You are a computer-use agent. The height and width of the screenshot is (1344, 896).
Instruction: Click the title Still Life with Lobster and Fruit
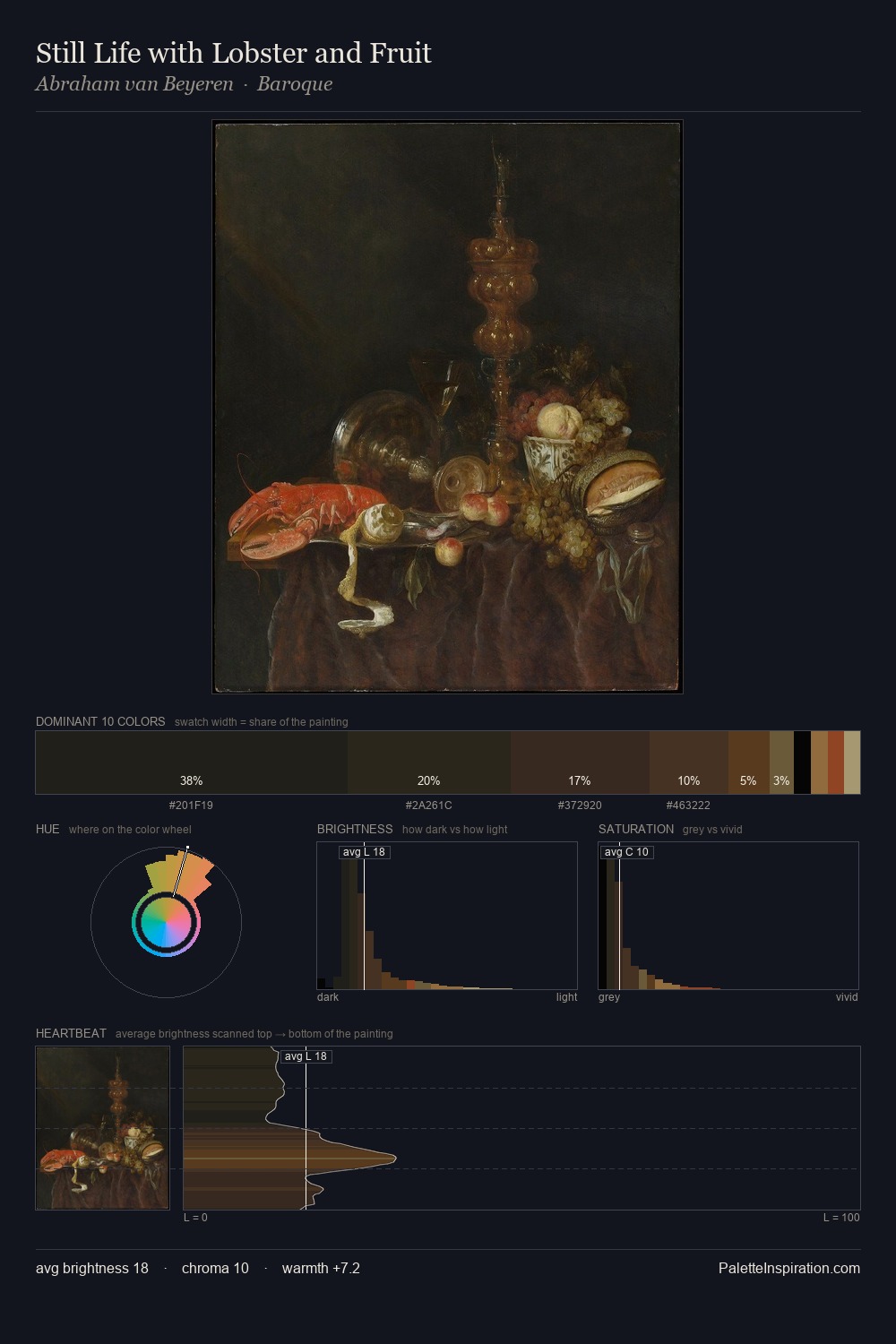pyautogui.click(x=234, y=54)
